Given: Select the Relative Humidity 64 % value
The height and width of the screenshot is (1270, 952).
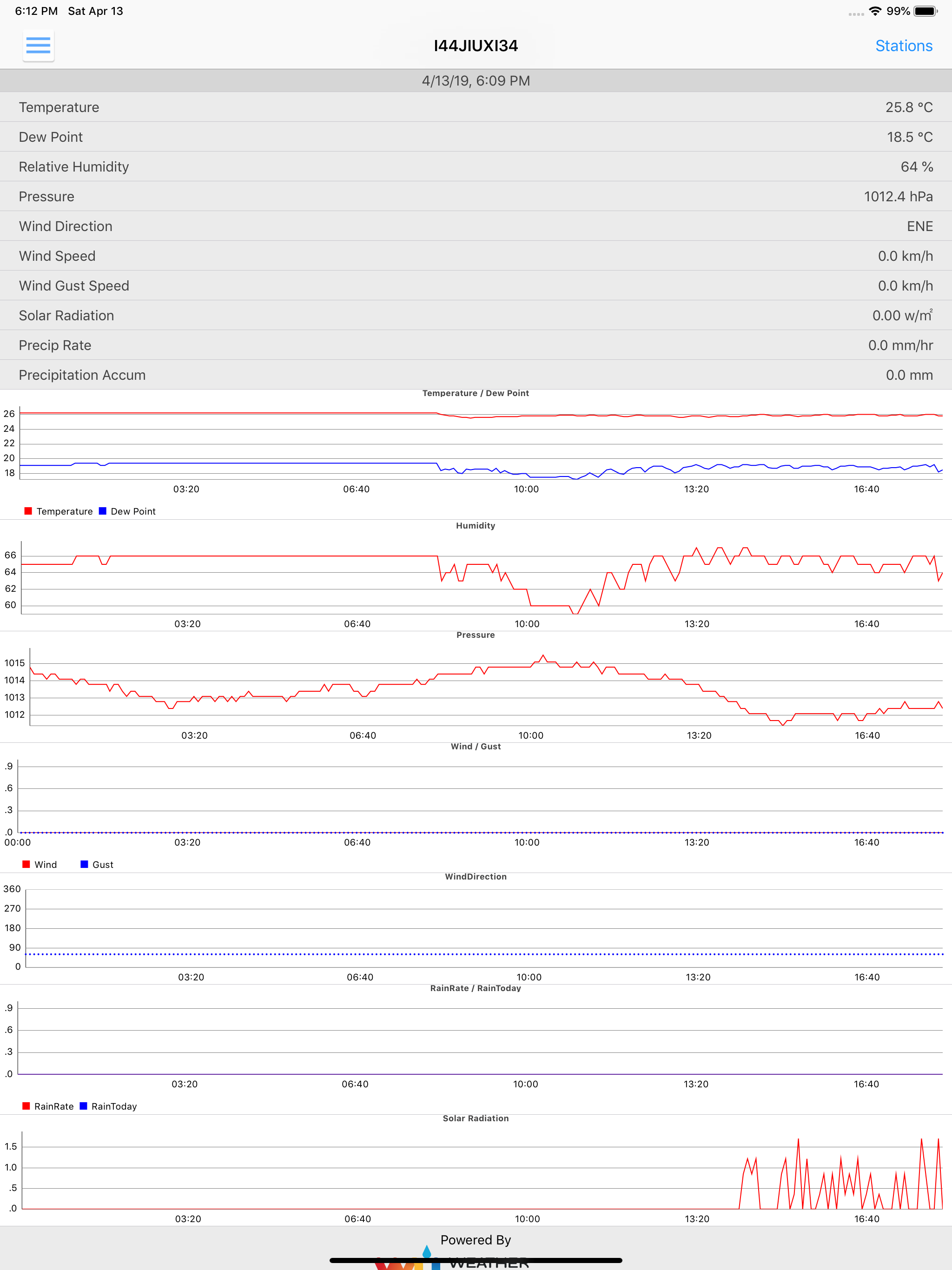Looking at the screenshot, I should (916, 167).
